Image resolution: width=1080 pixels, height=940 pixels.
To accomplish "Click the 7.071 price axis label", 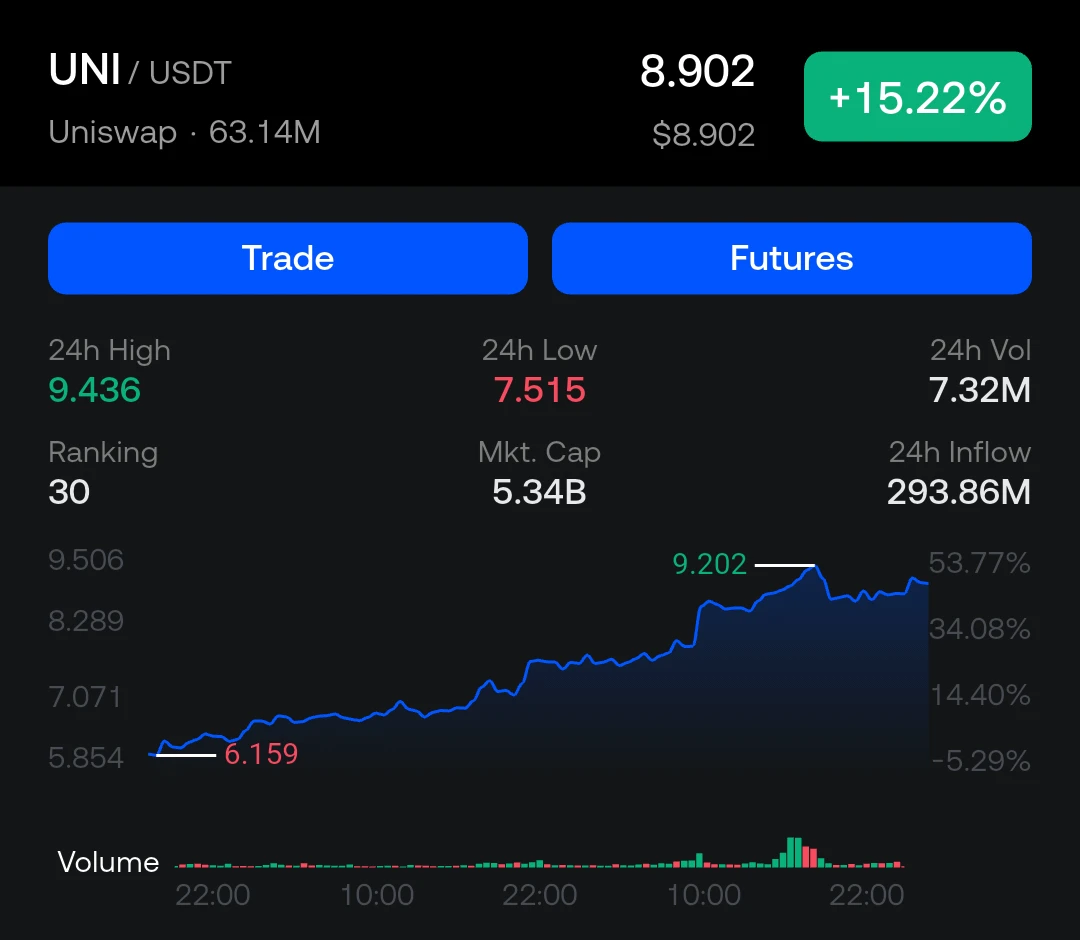I will (x=85, y=697).
